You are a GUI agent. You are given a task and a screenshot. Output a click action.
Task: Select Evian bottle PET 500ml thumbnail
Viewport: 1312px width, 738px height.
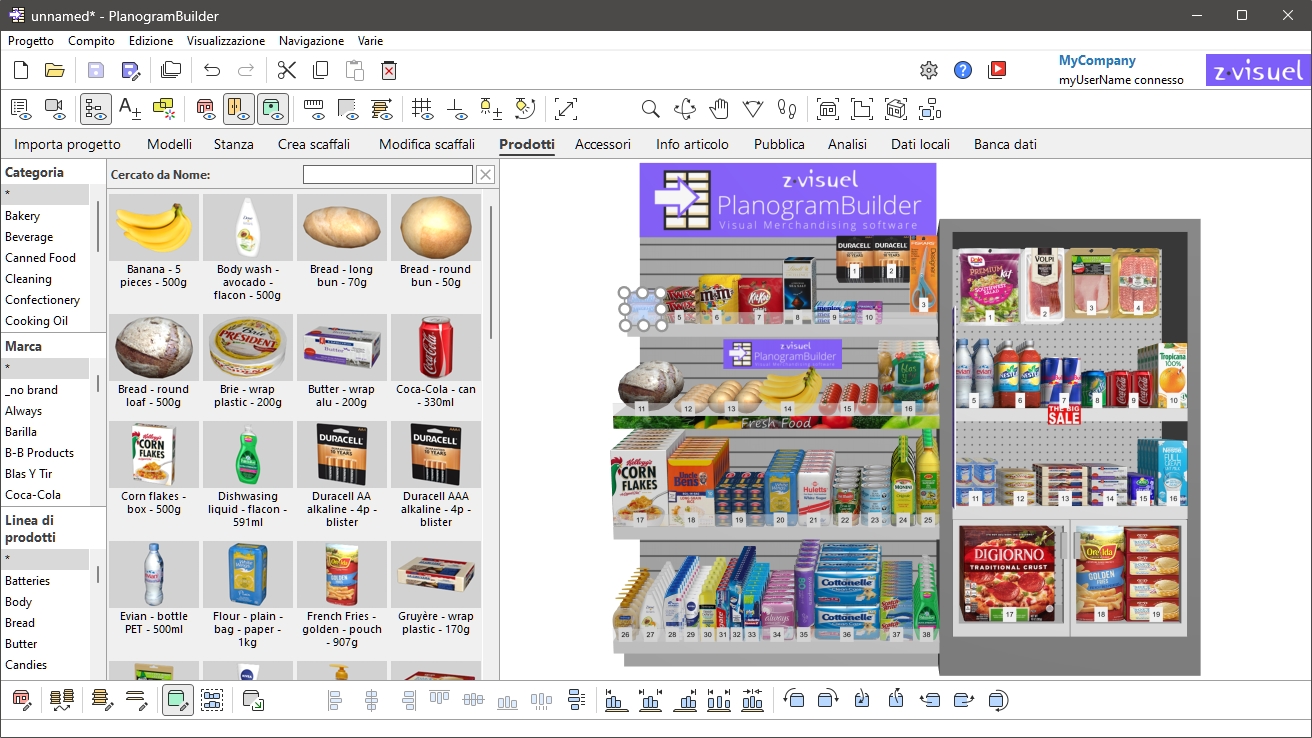(x=154, y=574)
